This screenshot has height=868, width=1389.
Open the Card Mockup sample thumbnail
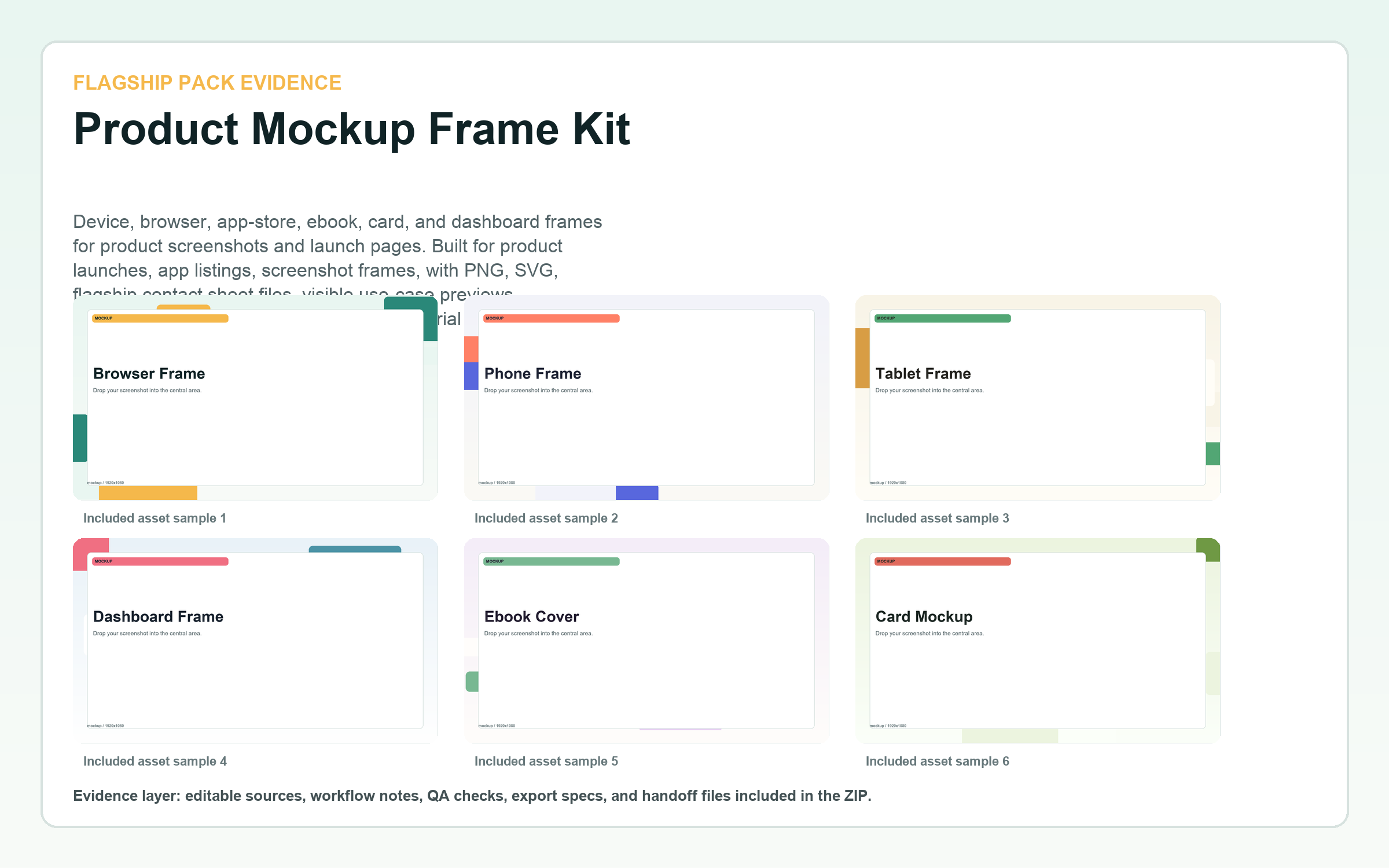click(x=1038, y=641)
